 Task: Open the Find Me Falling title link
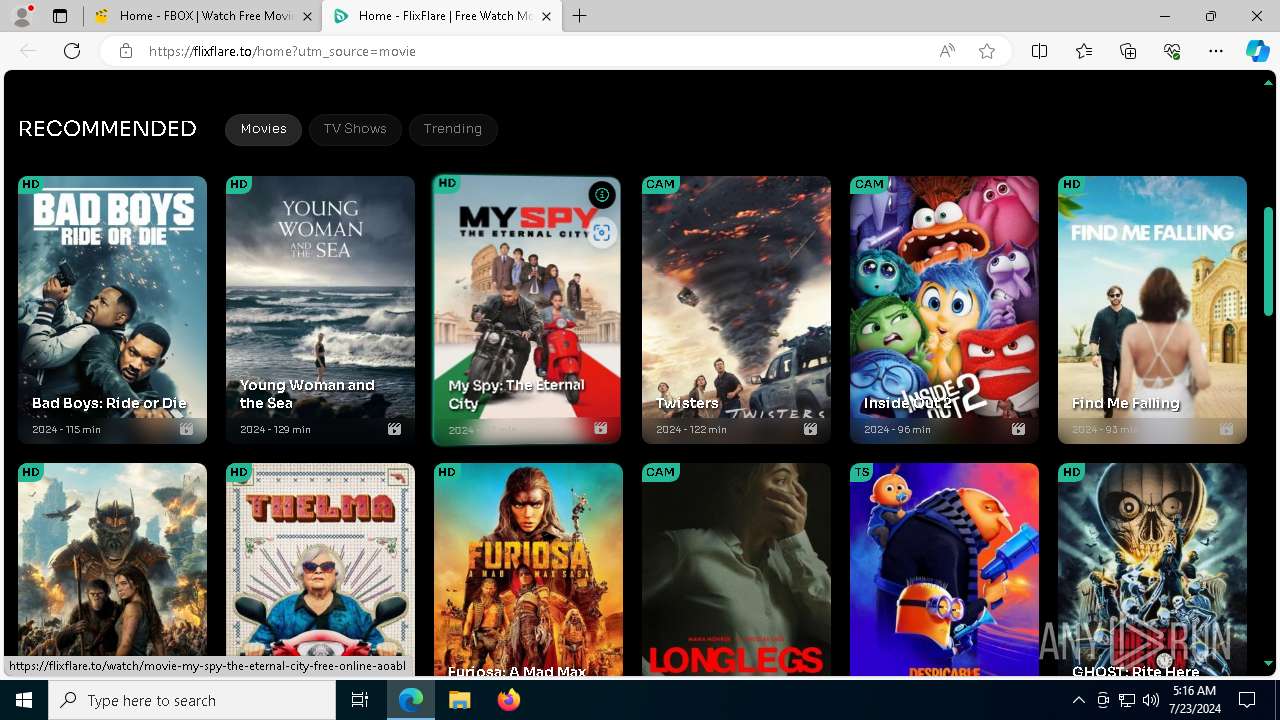1126,403
